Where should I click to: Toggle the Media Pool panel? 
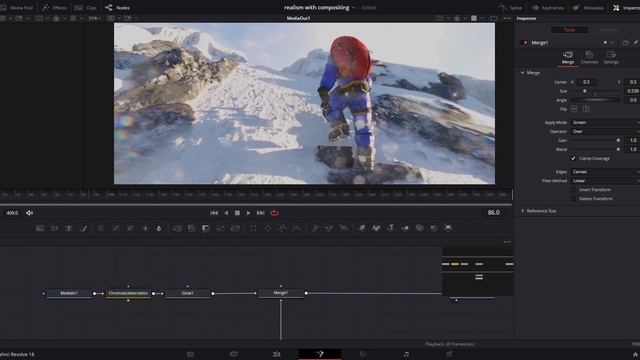(x=17, y=8)
